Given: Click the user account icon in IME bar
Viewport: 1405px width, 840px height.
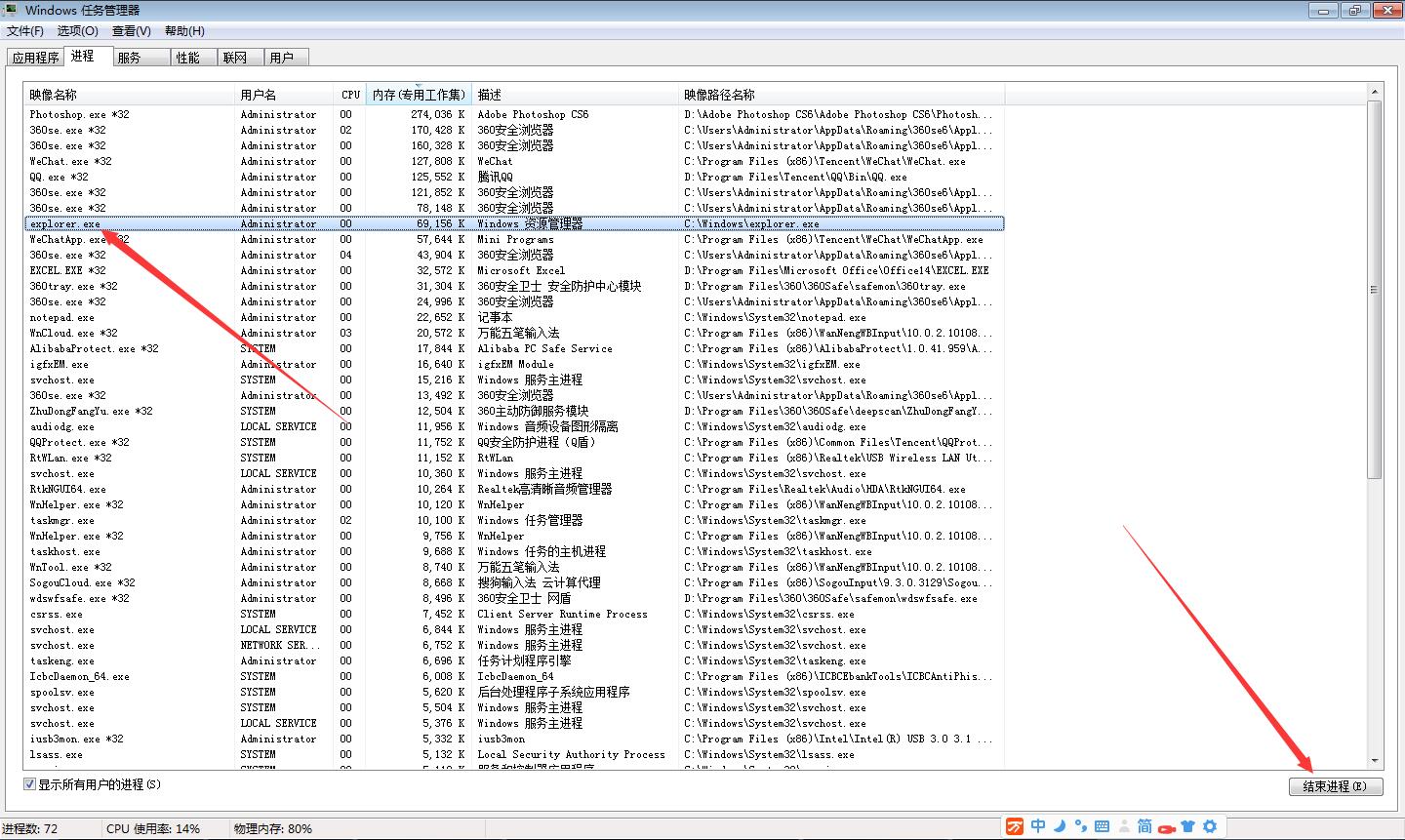Looking at the screenshot, I should click(1123, 826).
